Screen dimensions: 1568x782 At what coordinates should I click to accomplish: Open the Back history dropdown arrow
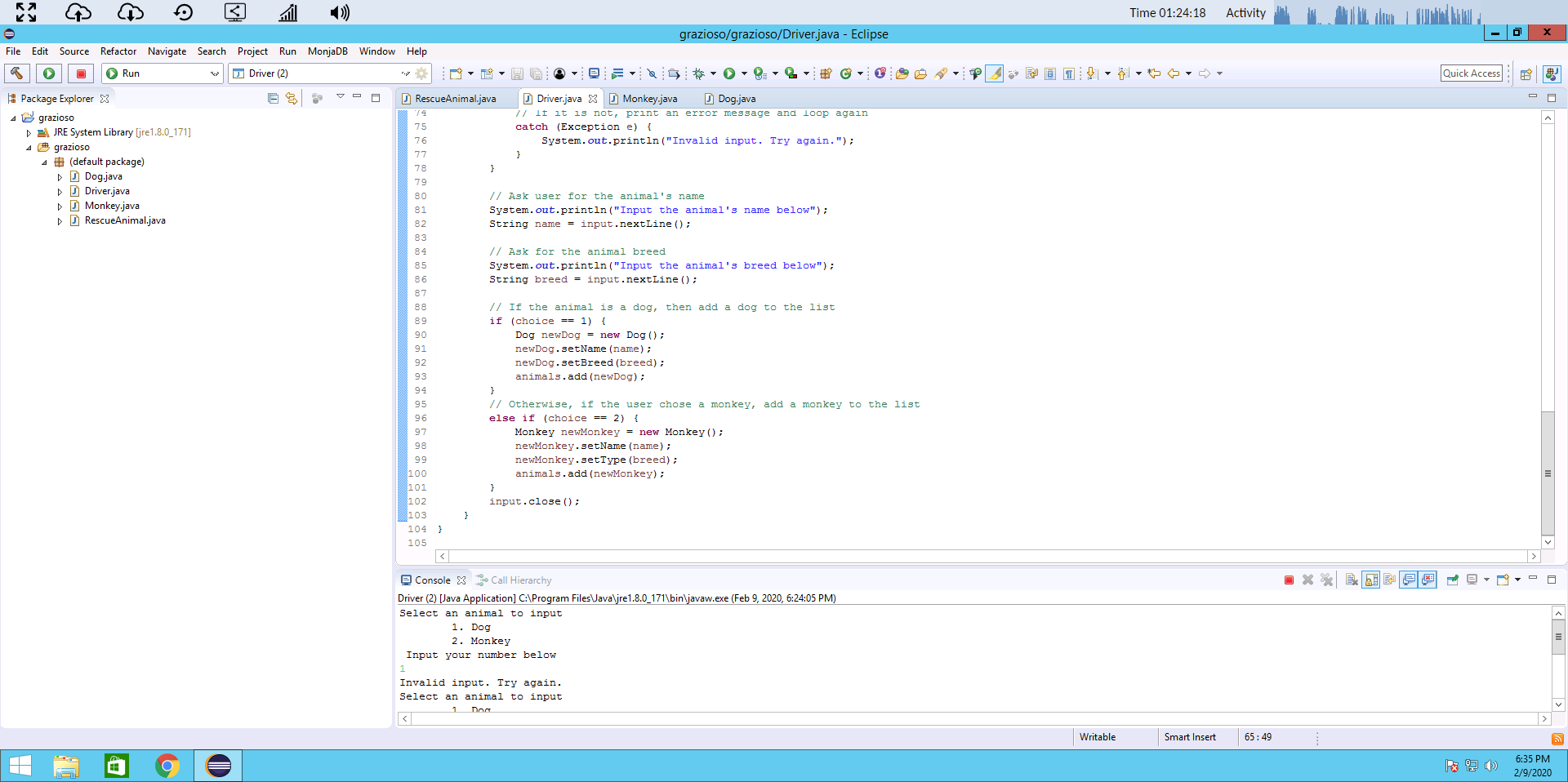1188,73
